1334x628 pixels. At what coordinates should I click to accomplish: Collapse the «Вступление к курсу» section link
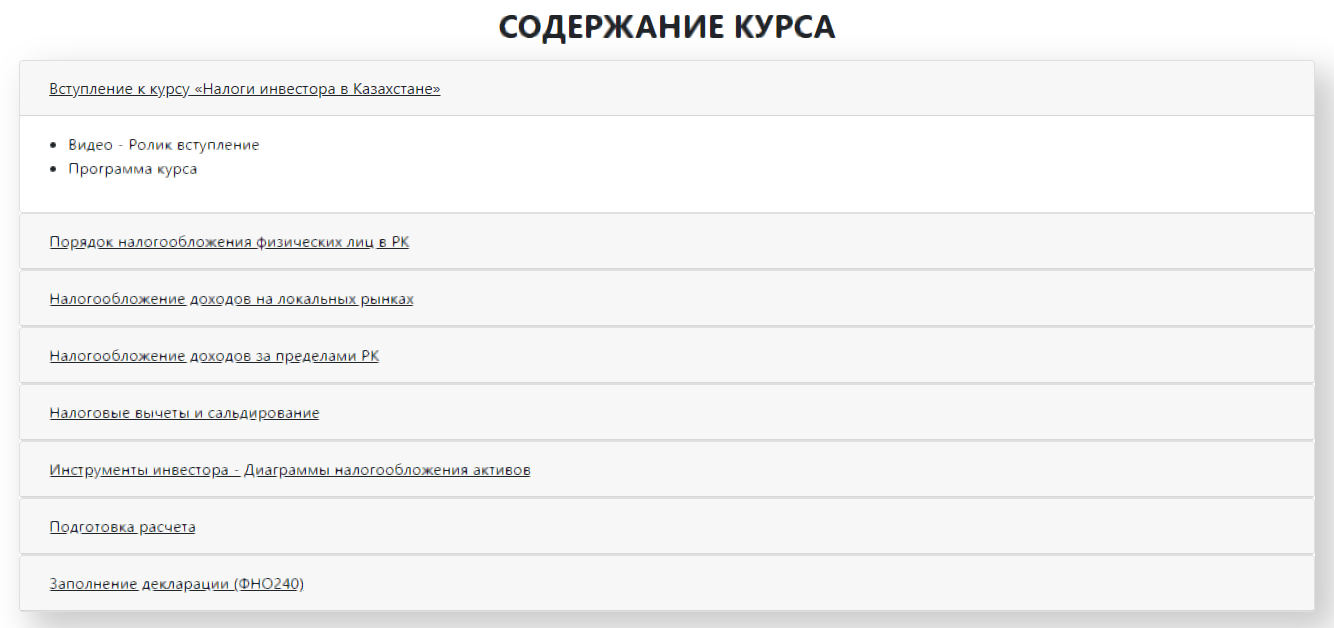click(x=244, y=89)
